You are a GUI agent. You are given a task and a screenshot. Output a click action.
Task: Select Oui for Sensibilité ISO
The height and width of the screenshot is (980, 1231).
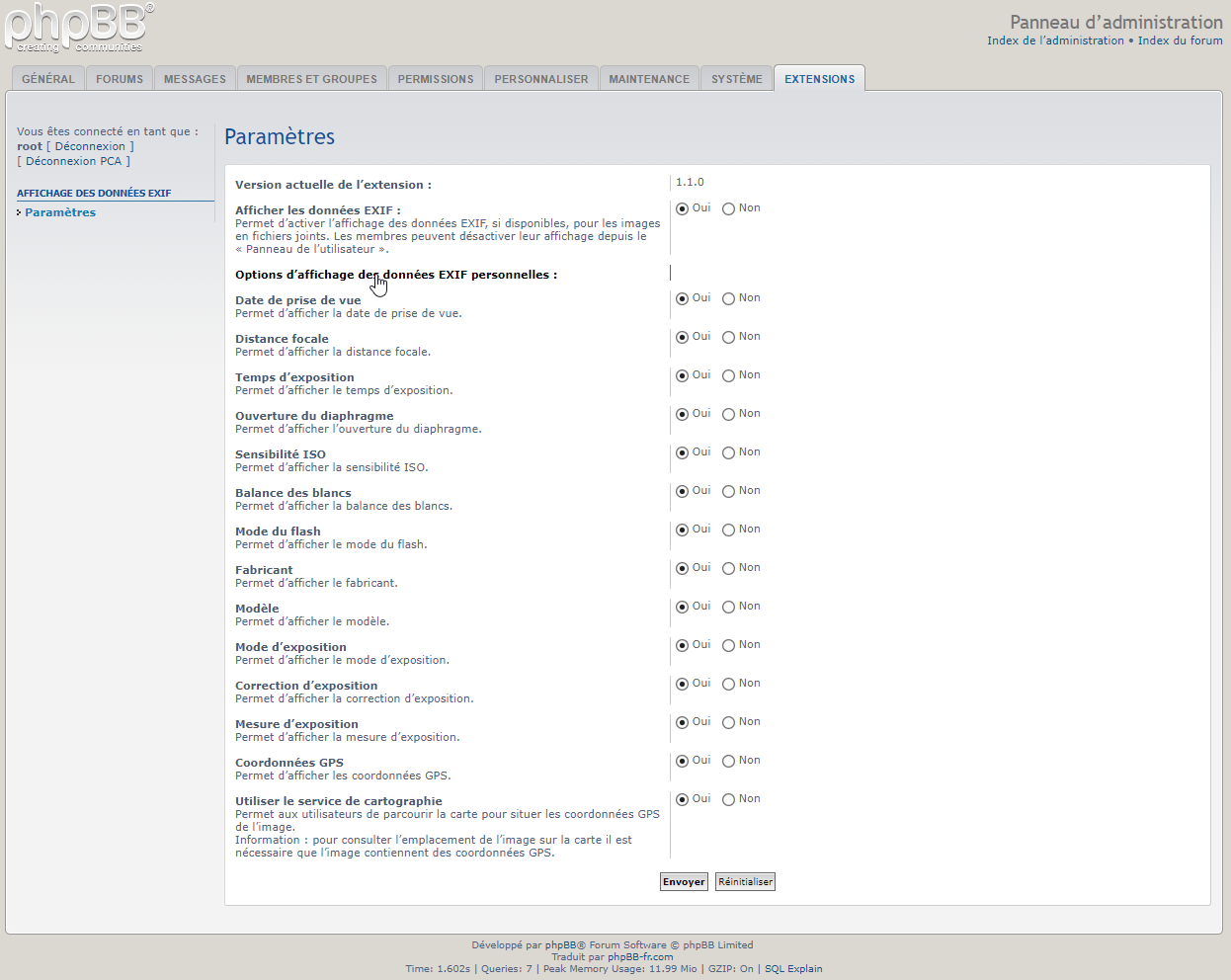tap(682, 453)
